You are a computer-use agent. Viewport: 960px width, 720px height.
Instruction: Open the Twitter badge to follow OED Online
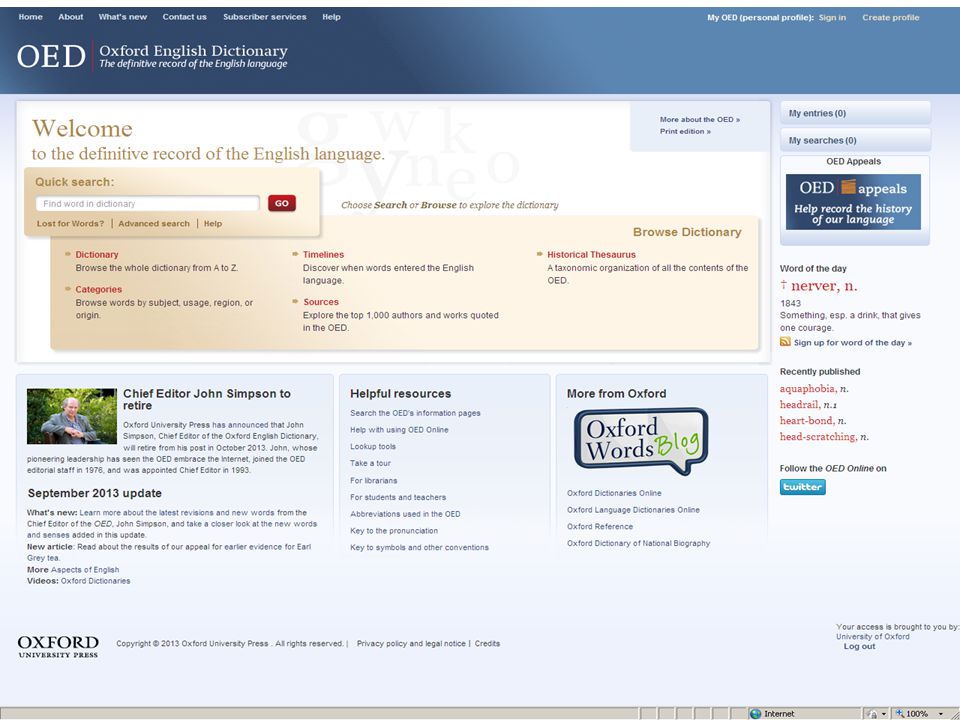pos(803,487)
